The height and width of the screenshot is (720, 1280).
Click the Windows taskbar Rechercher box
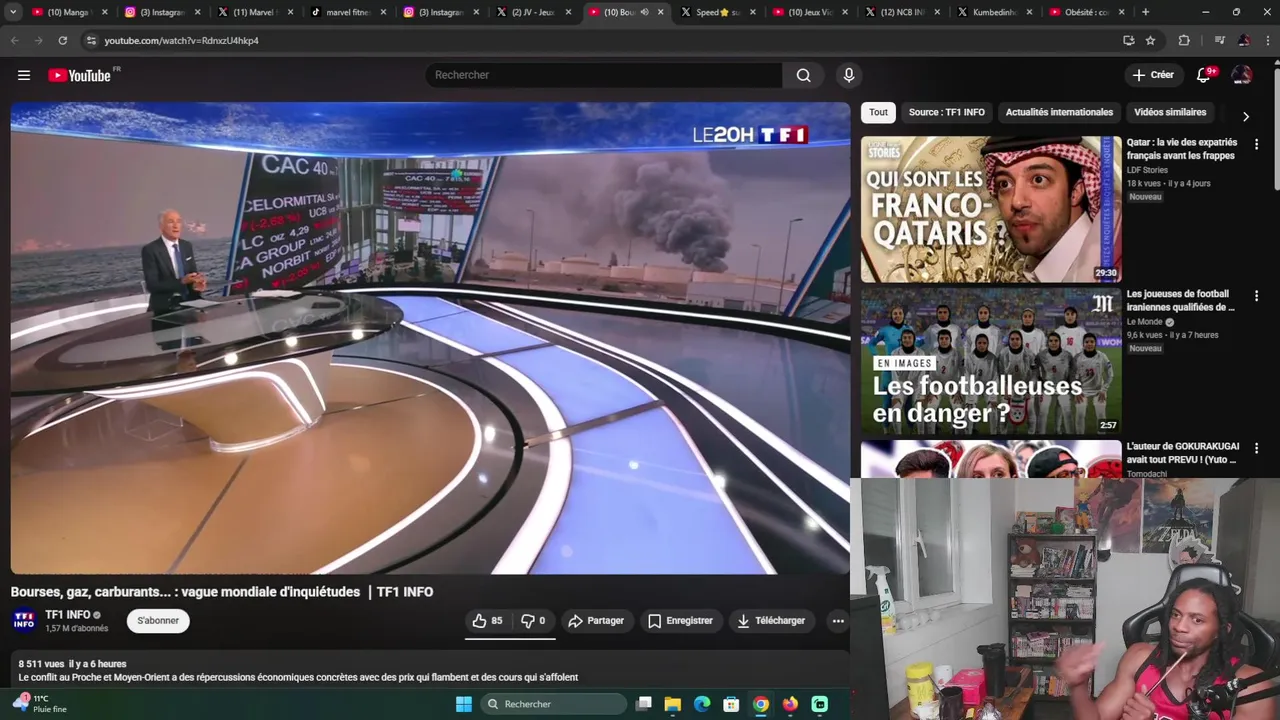(x=554, y=704)
